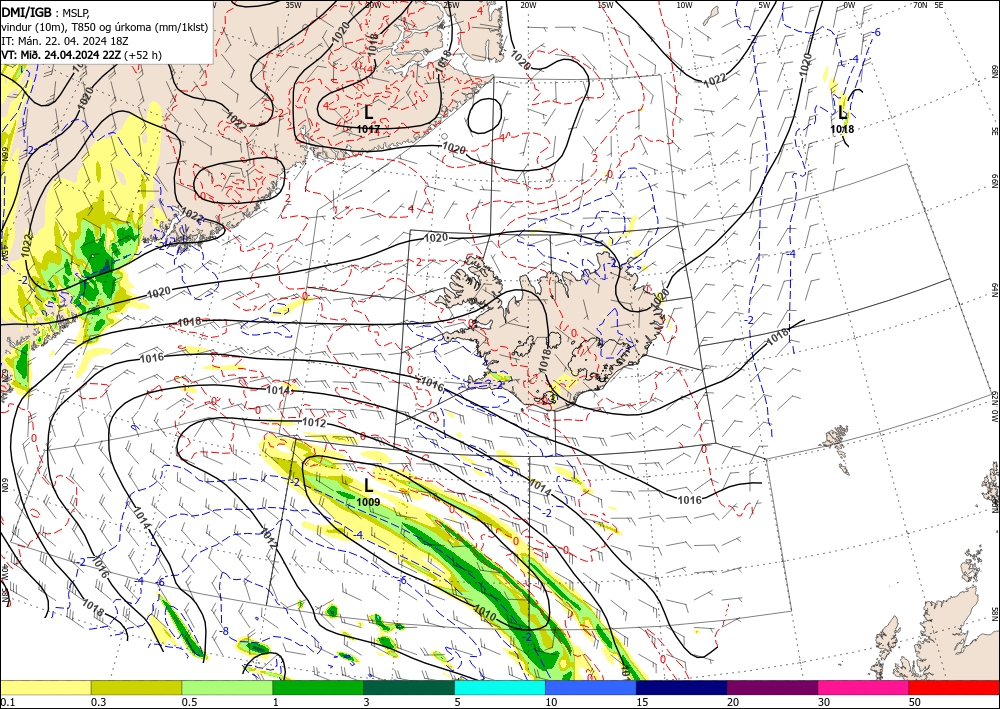Click the olive 0.3–0.5 legend swatch
Viewport: 1000px width, 709px height.
[136, 687]
